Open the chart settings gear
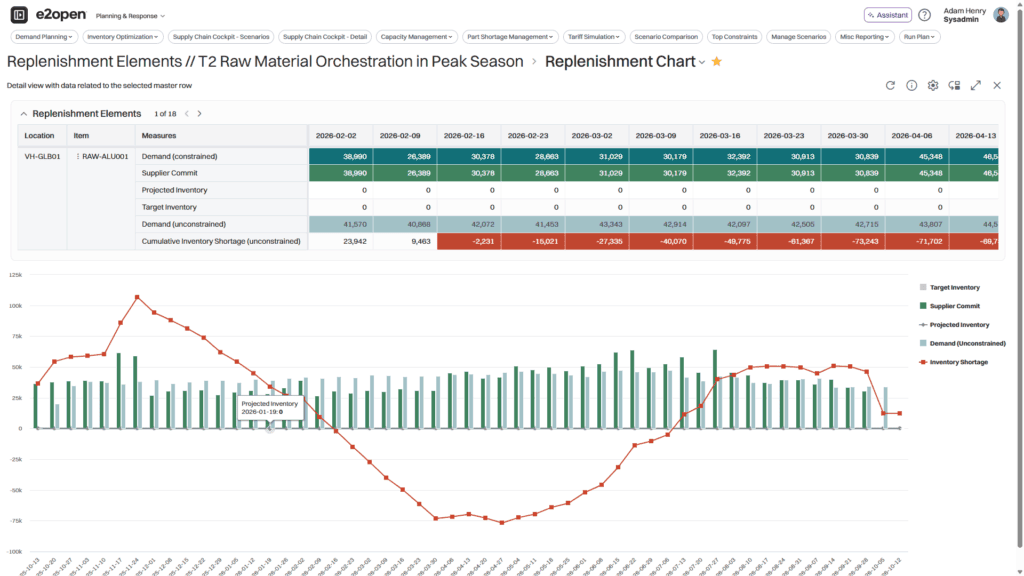This screenshot has width=1024, height=576. click(x=932, y=86)
